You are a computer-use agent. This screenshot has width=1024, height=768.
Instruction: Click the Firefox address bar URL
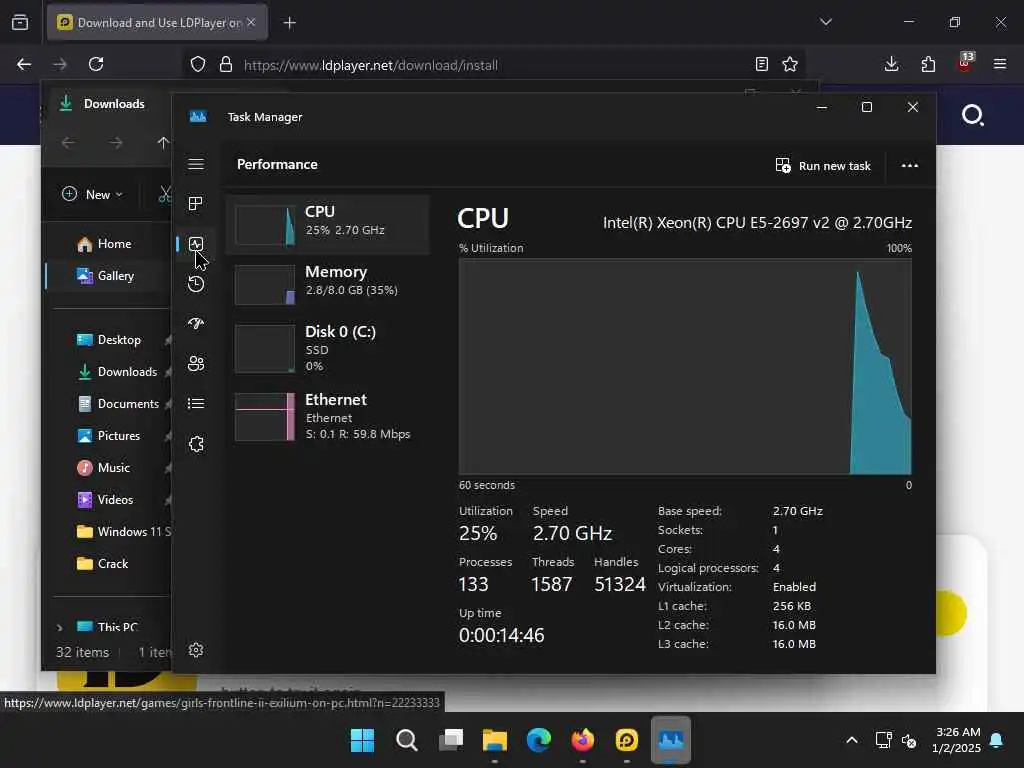point(370,65)
